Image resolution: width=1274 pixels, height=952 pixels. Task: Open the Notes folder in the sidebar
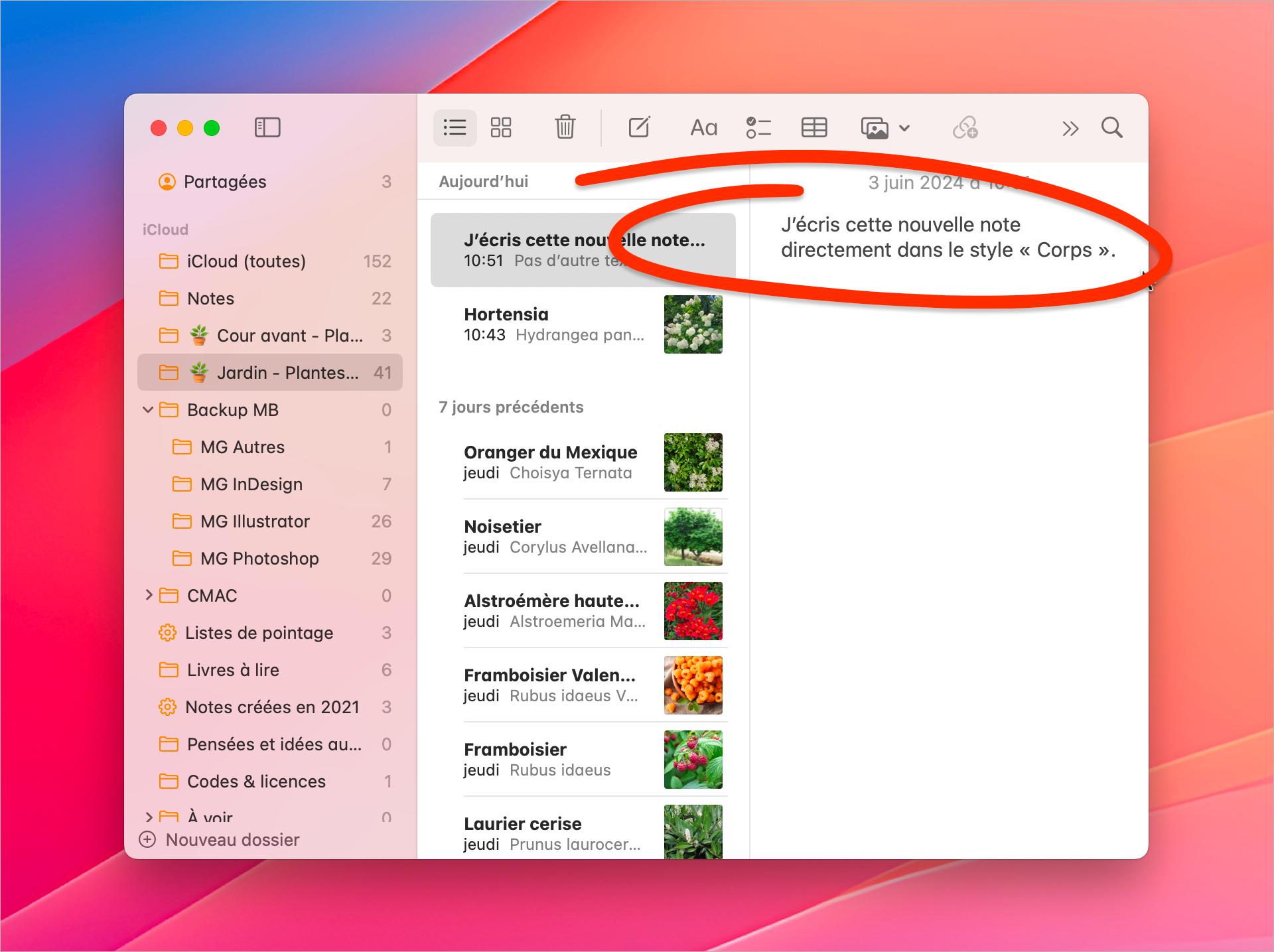point(210,298)
